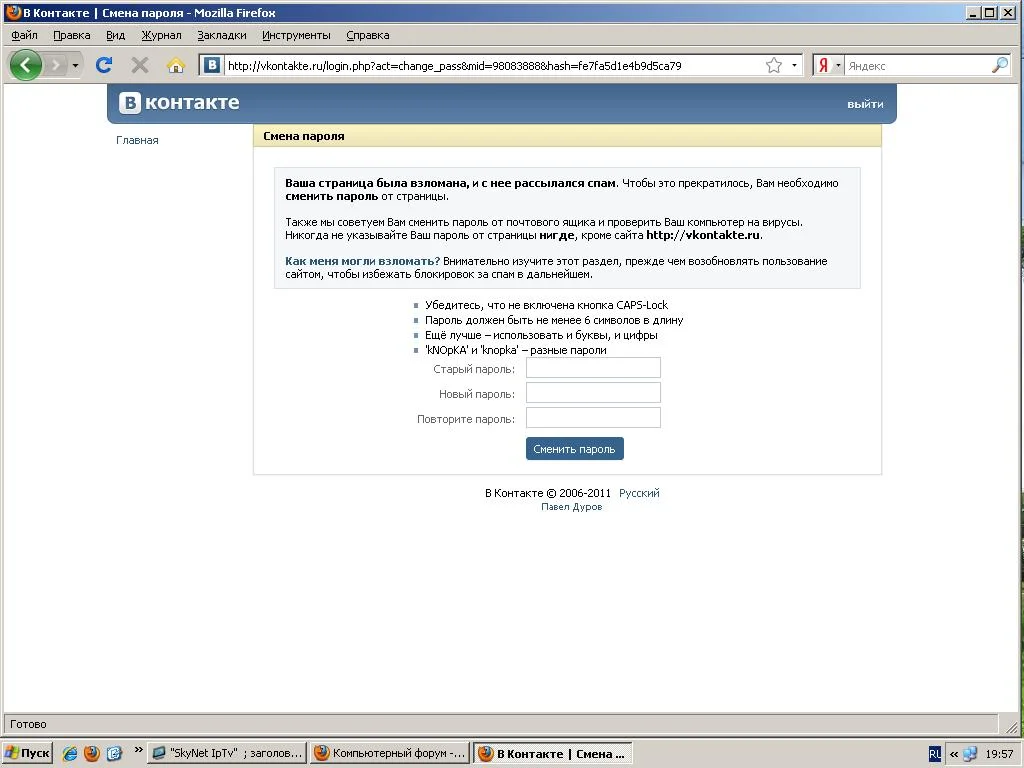Open the Пуск start menu
The width and height of the screenshot is (1024, 768).
point(27,753)
